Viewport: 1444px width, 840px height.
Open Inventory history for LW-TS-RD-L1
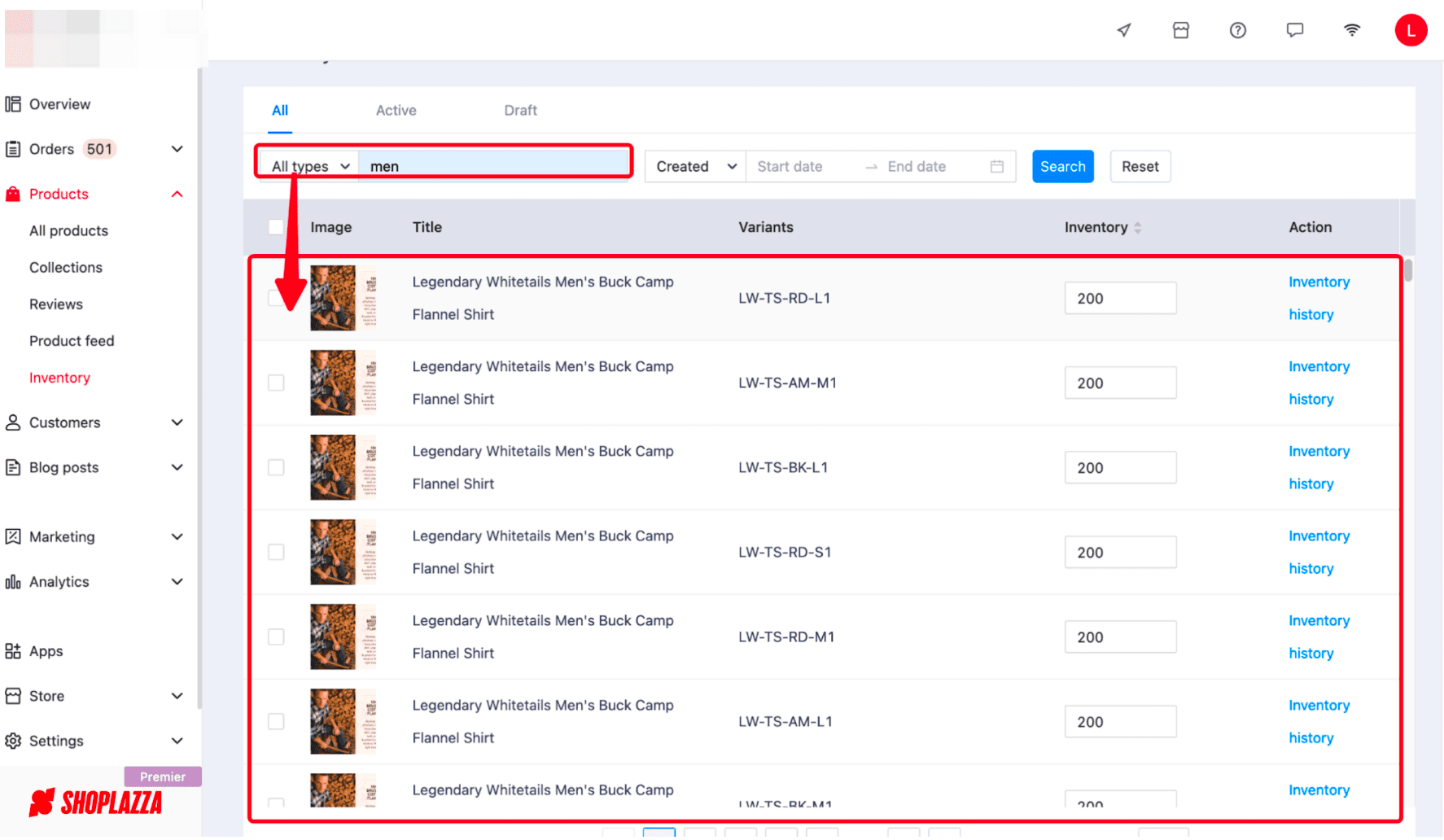[1319, 298]
